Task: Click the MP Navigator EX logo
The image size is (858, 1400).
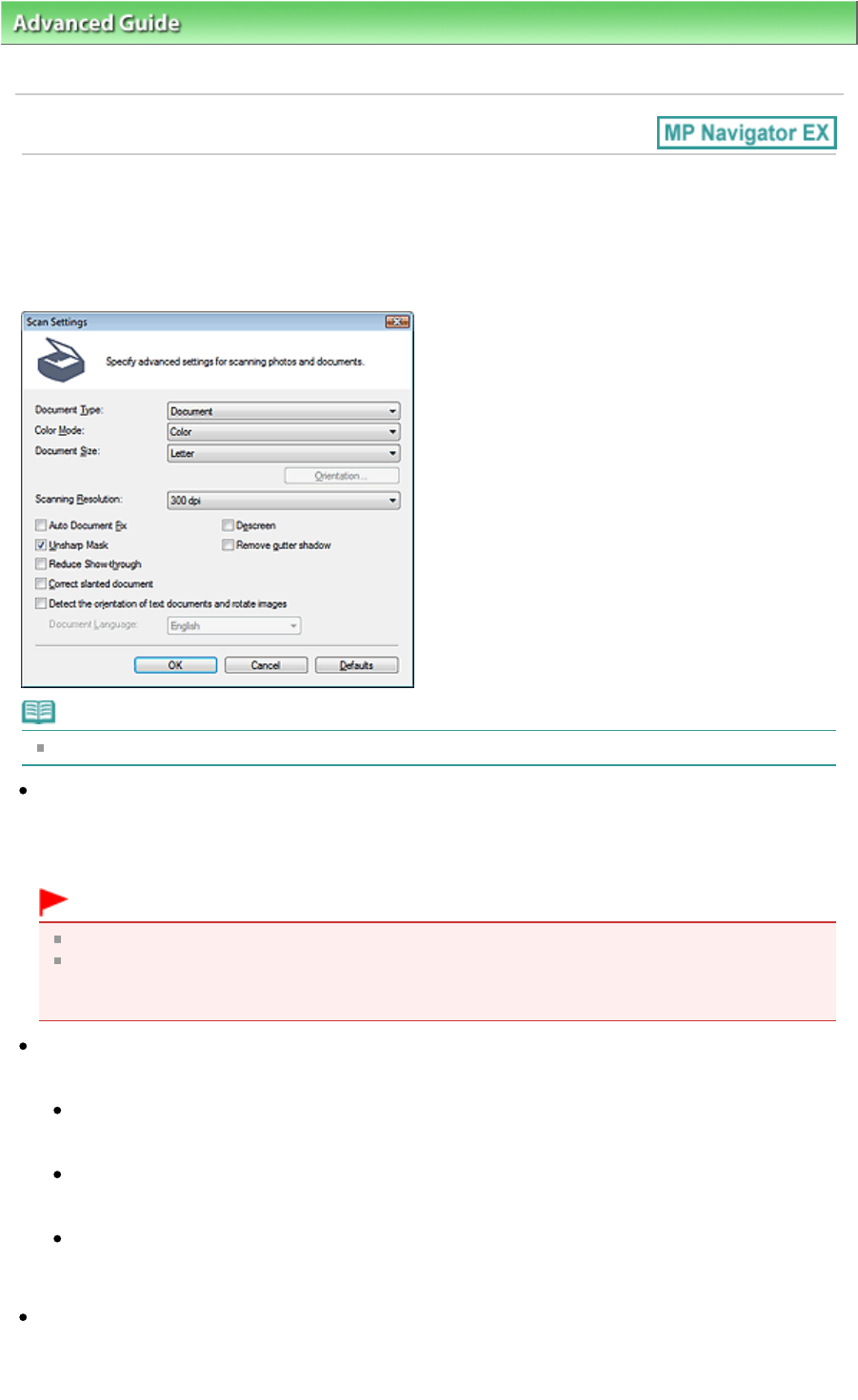Action: (747, 132)
